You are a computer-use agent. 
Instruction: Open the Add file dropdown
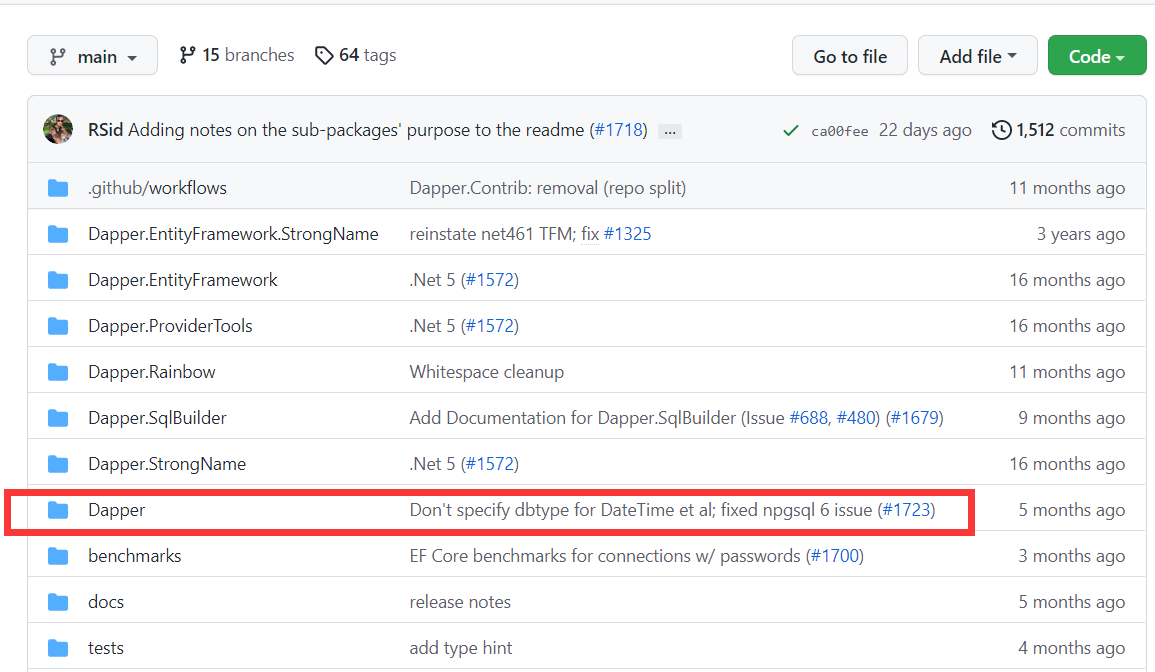click(977, 56)
